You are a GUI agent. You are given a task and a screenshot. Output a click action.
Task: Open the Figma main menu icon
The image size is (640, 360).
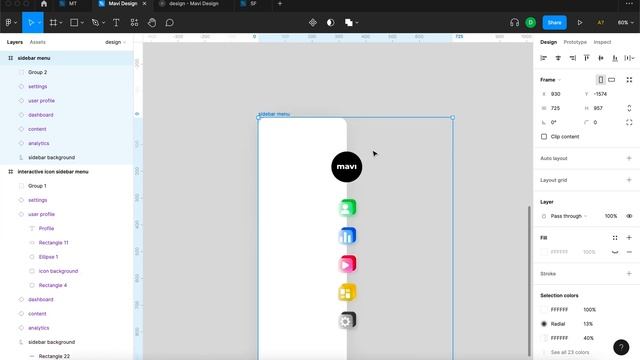(8, 23)
